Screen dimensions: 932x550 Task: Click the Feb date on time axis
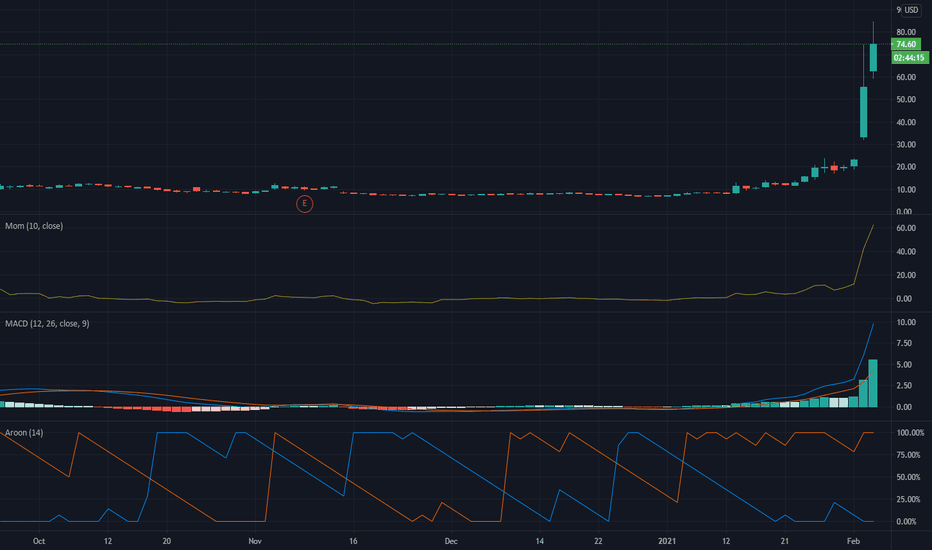tap(854, 541)
